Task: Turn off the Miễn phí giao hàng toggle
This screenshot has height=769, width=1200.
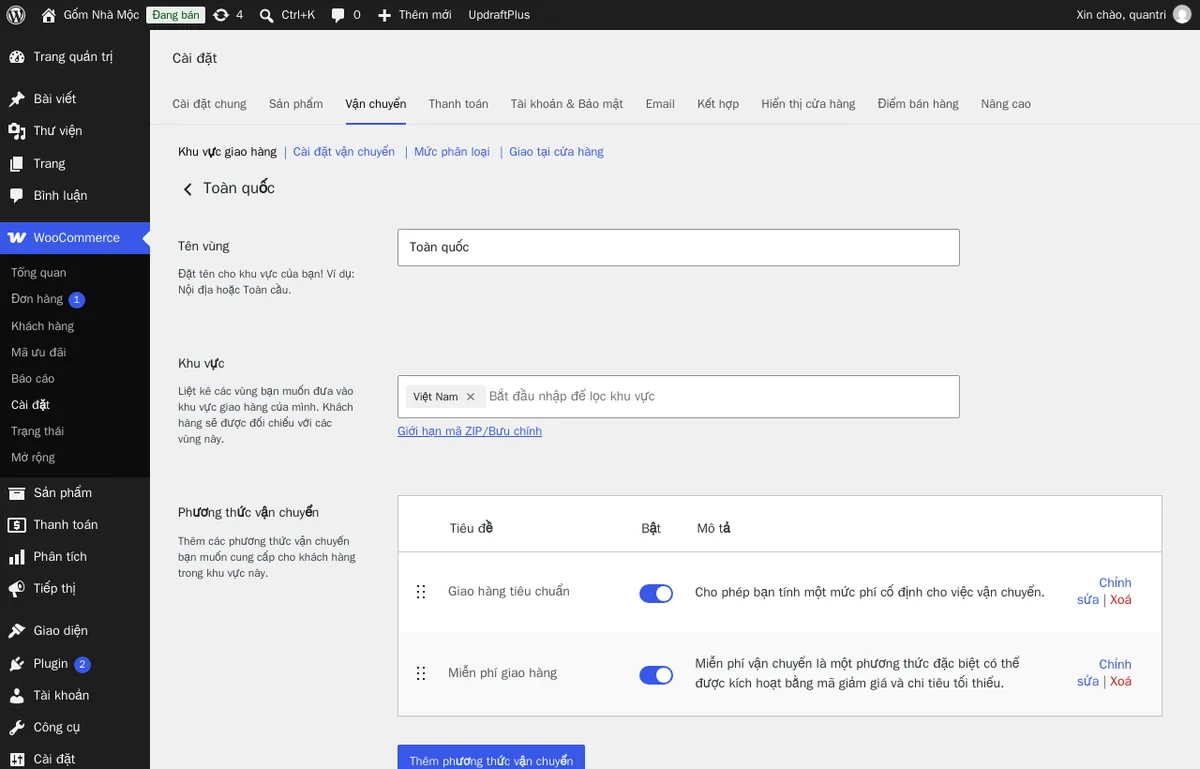Action: [x=656, y=676]
